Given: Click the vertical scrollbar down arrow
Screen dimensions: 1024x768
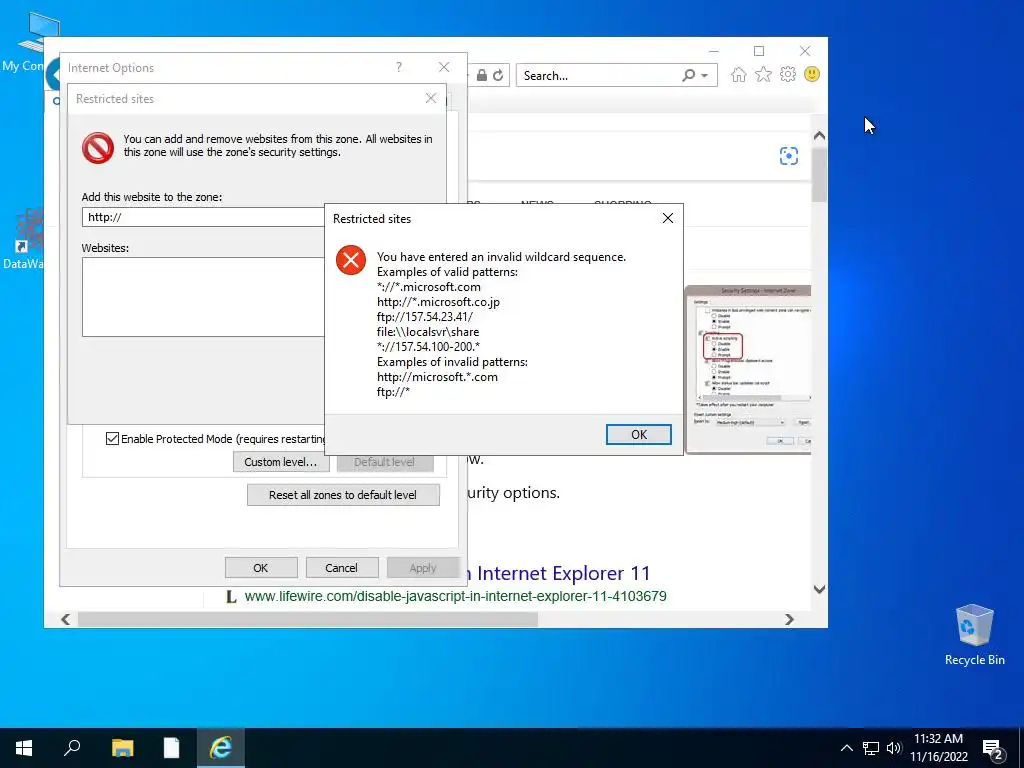Looking at the screenshot, I should [820, 589].
